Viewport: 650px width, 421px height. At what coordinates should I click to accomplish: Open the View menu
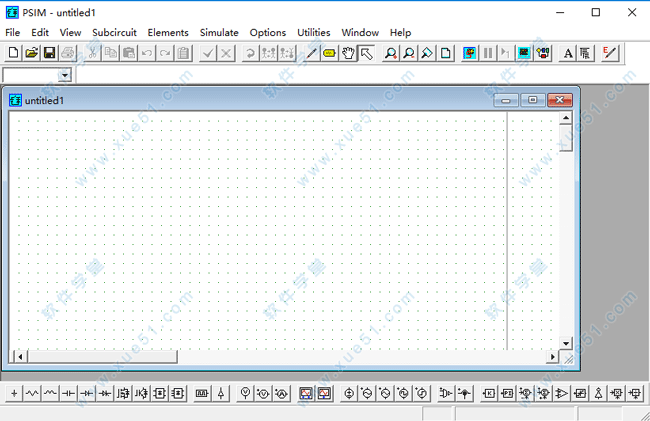[x=70, y=33]
